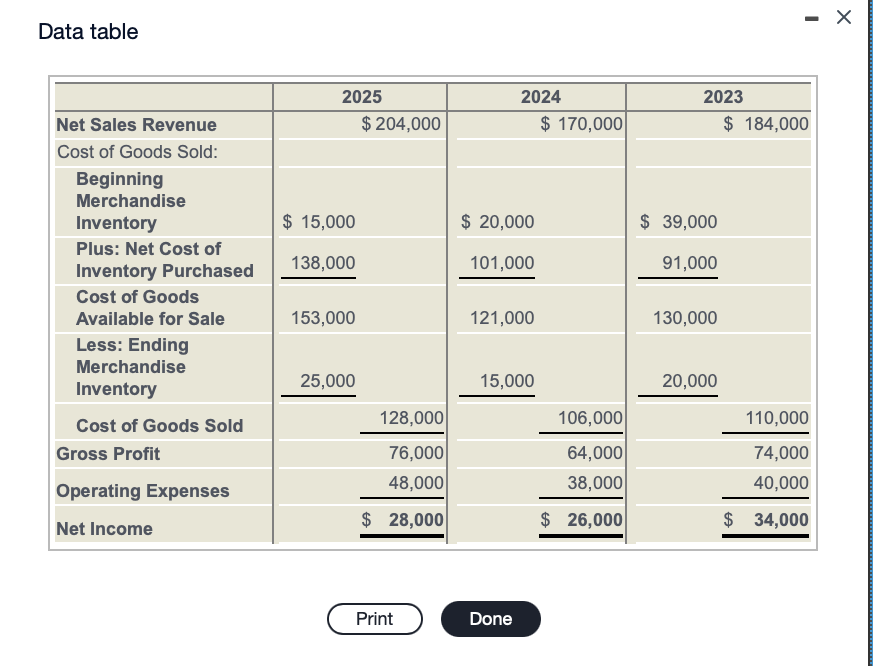
Task: Click the Data table title text
Action: pyautogui.click(x=86, y=32)
